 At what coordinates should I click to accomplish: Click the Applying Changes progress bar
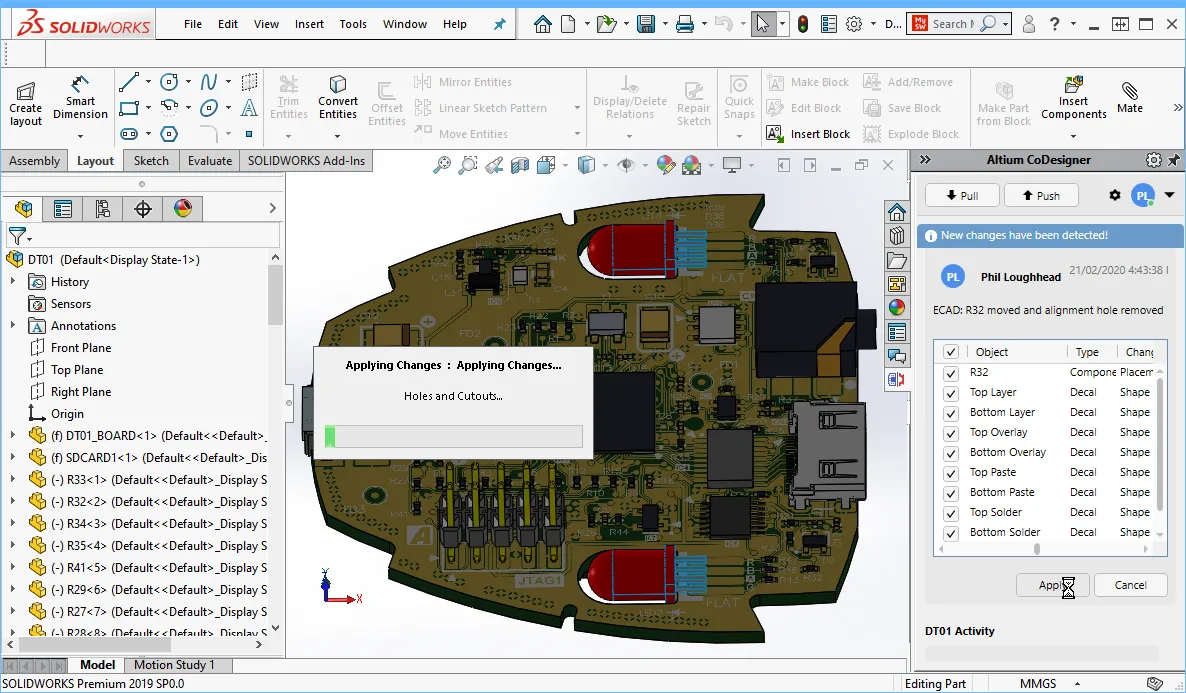(x=453, y=436)
